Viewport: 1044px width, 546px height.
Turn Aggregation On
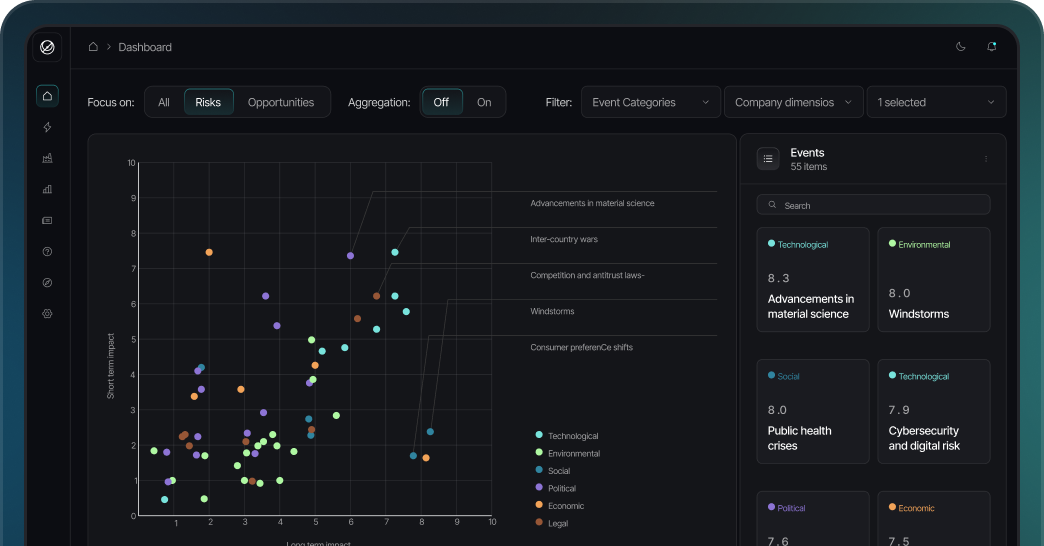click(484, 102)
